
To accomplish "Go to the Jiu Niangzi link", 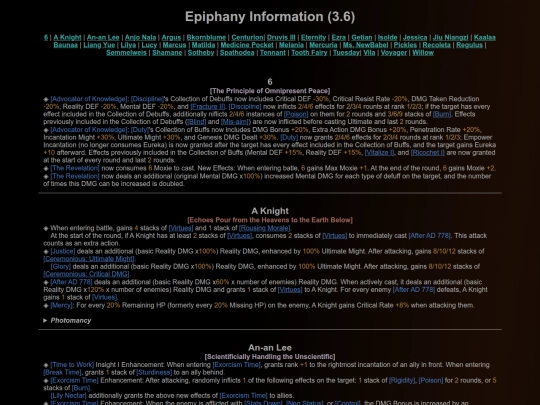I will tap(450, 38).
